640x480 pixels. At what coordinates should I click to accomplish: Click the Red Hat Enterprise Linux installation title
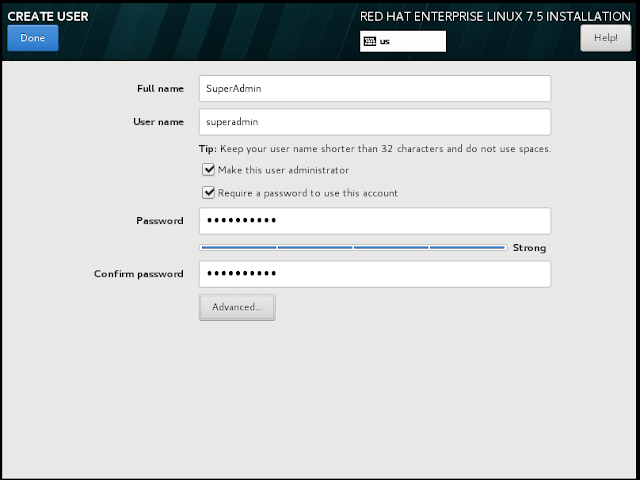pos(495,16)
